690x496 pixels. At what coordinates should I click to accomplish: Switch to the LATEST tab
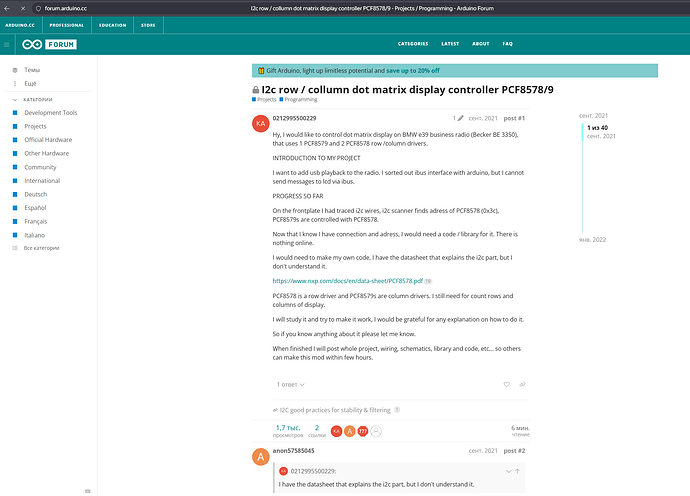450,44
